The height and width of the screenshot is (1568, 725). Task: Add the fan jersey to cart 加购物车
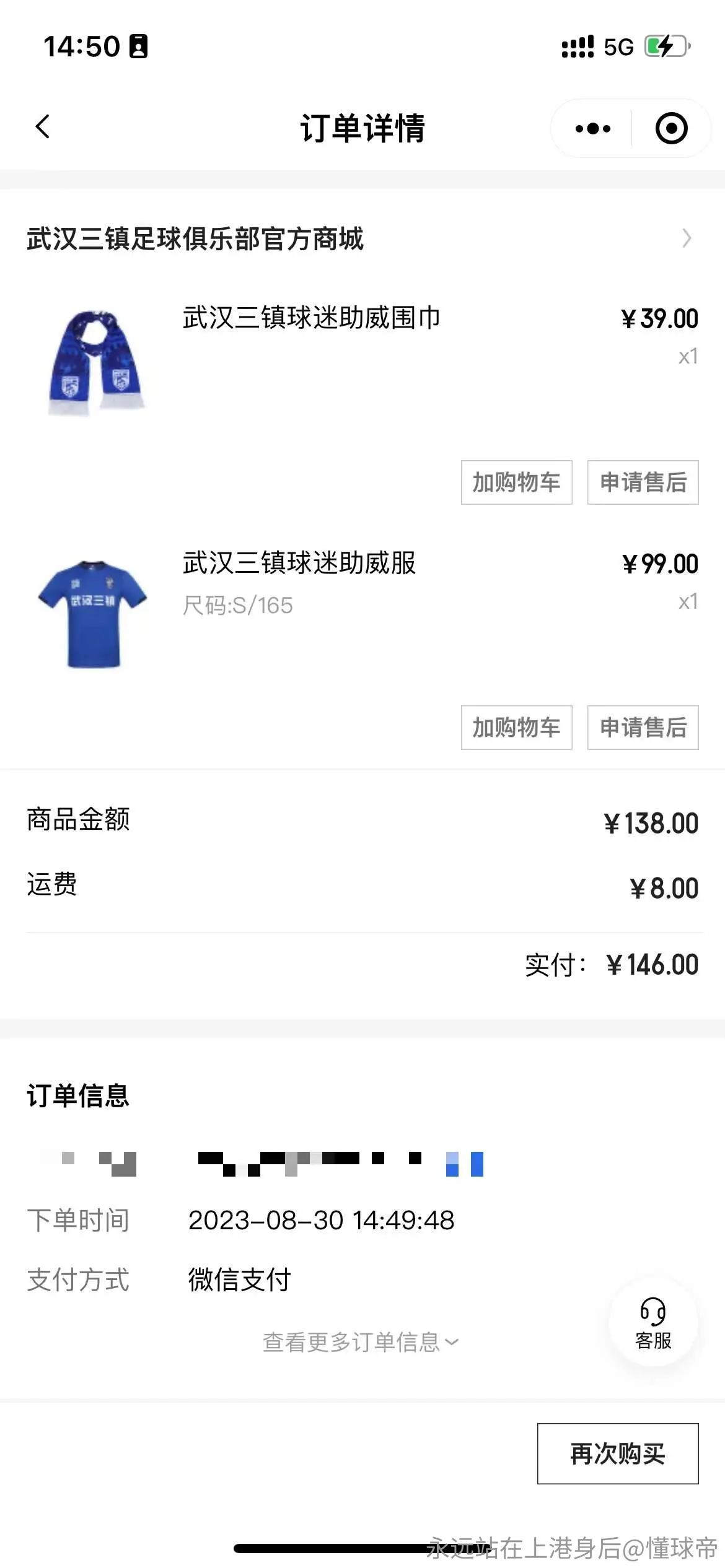click(516, 727)
